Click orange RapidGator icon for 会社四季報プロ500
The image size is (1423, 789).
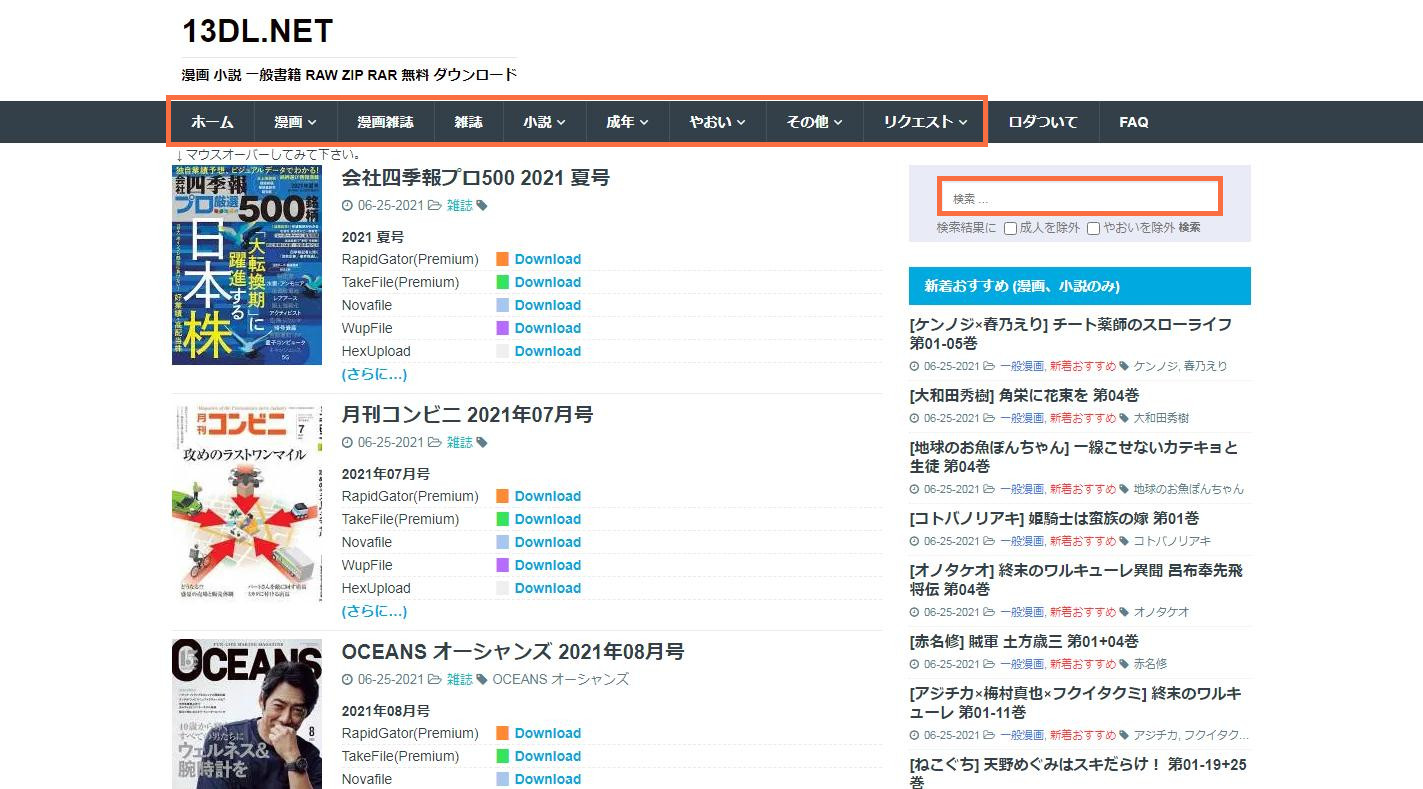click(503, 259)
